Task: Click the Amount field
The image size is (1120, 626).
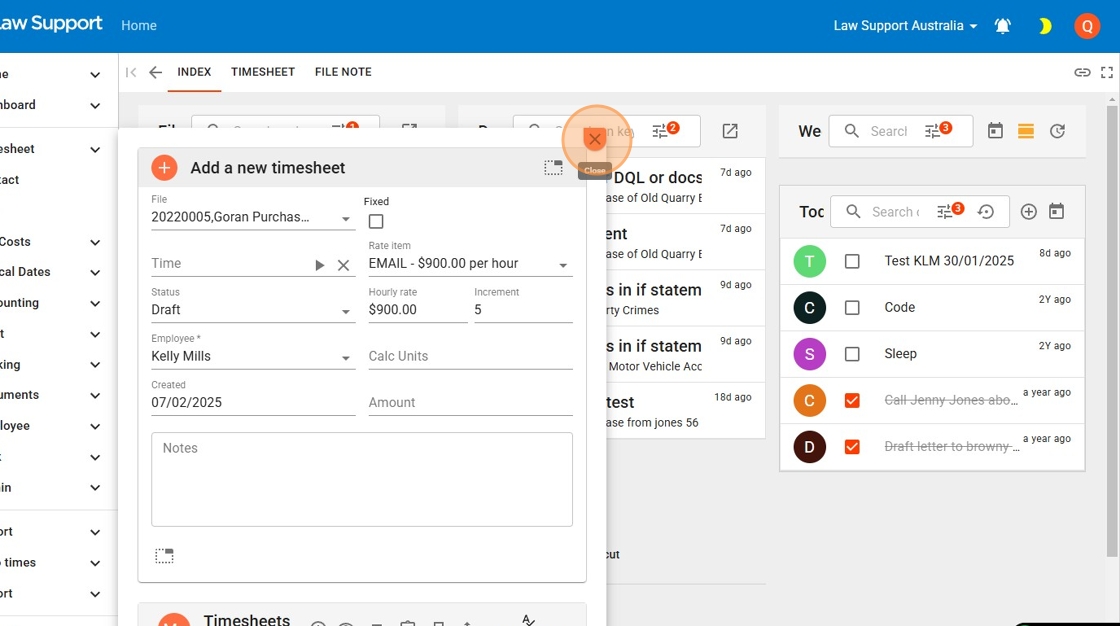Action: [x=470, y=403]
